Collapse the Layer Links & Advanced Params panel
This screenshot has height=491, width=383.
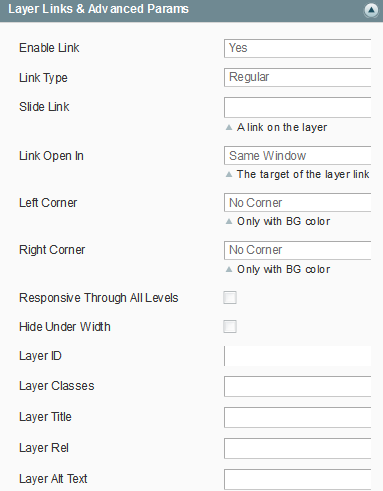pos(371,11)
